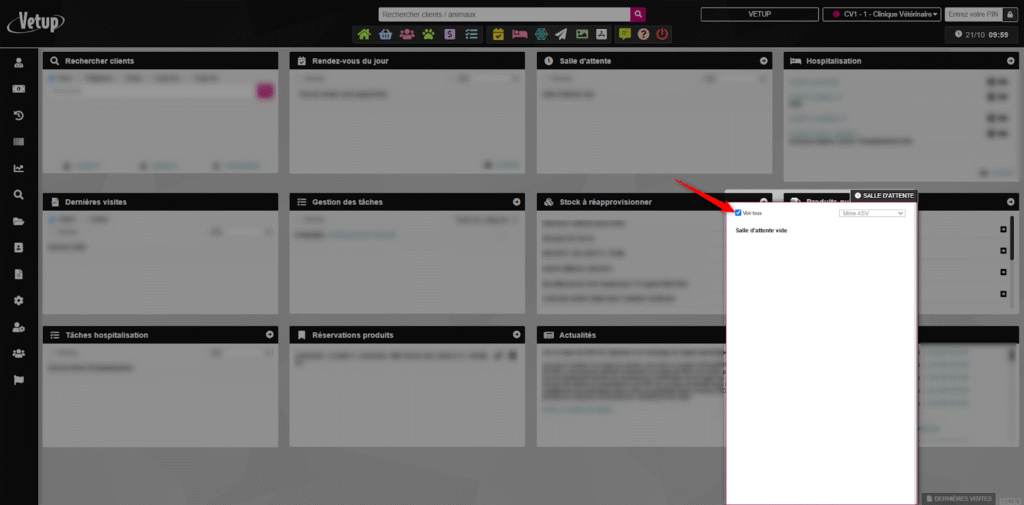Expand the Tâches hospitalisation panel
This screenshot has width=1024, height=505.
pyautogui.click(x=269, y=335)
